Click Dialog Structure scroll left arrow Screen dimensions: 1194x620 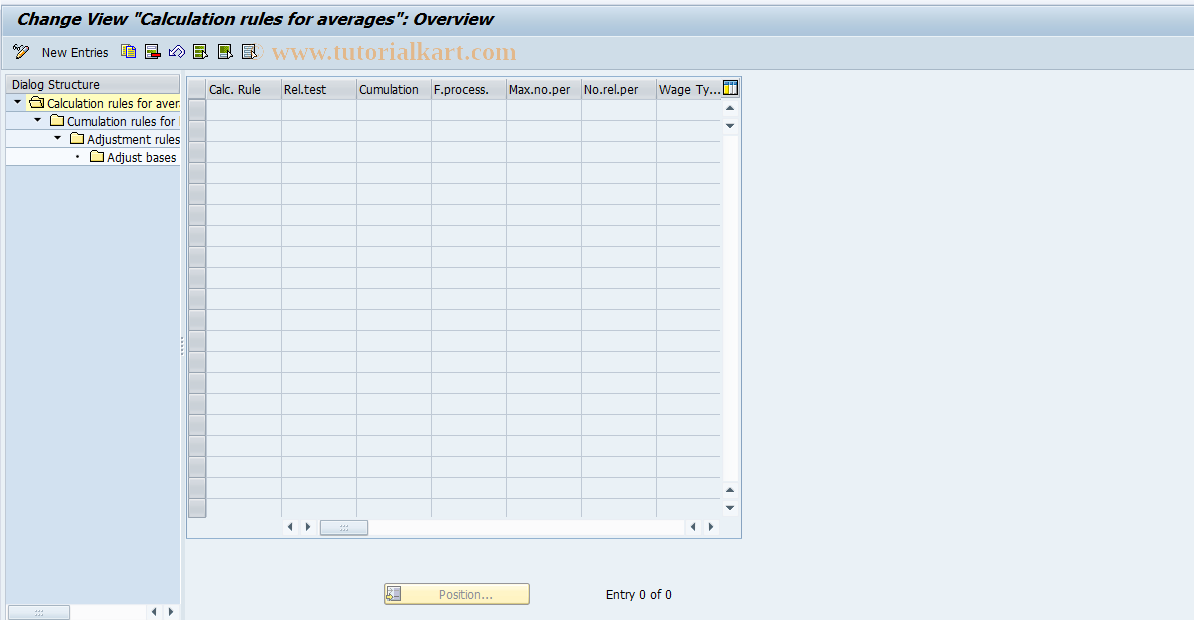point(154,612)
